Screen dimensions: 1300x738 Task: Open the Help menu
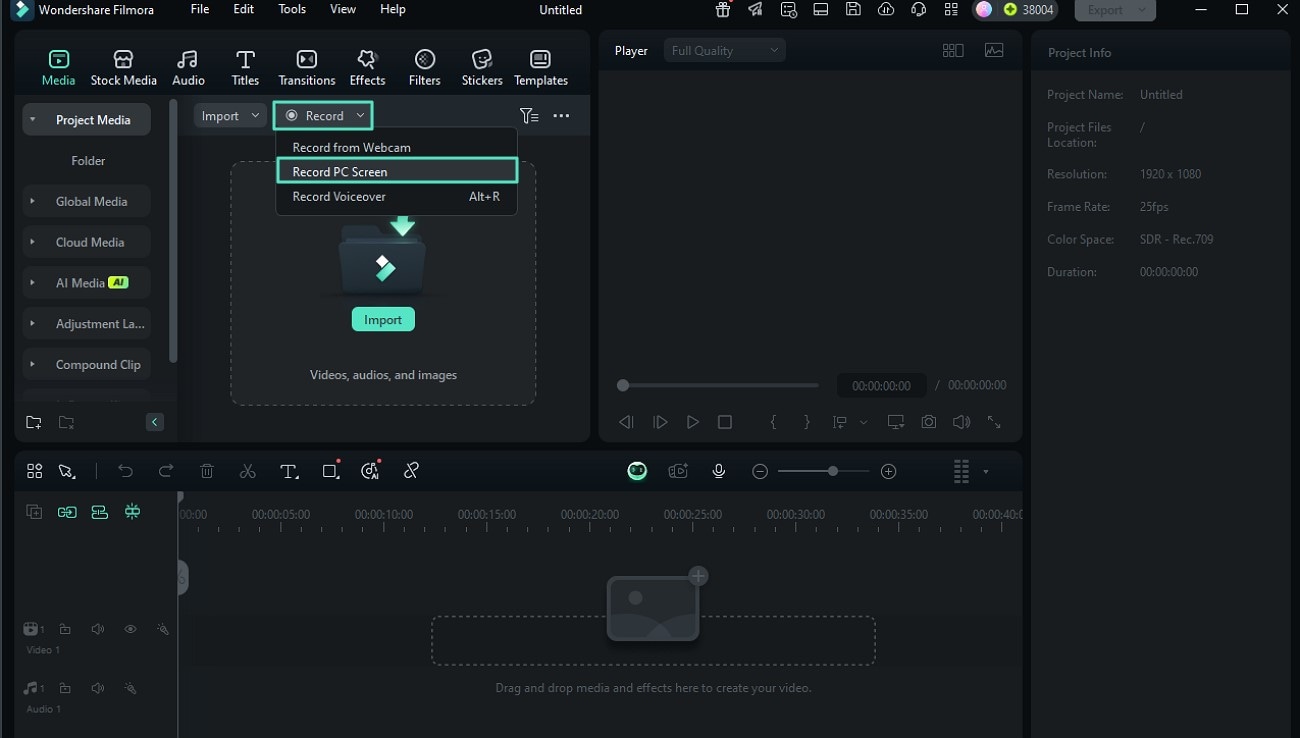pos(393,9)
